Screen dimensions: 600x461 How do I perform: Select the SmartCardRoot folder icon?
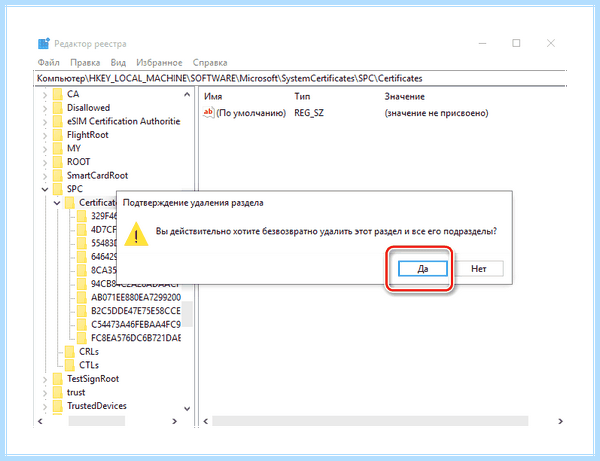(57, 176)
